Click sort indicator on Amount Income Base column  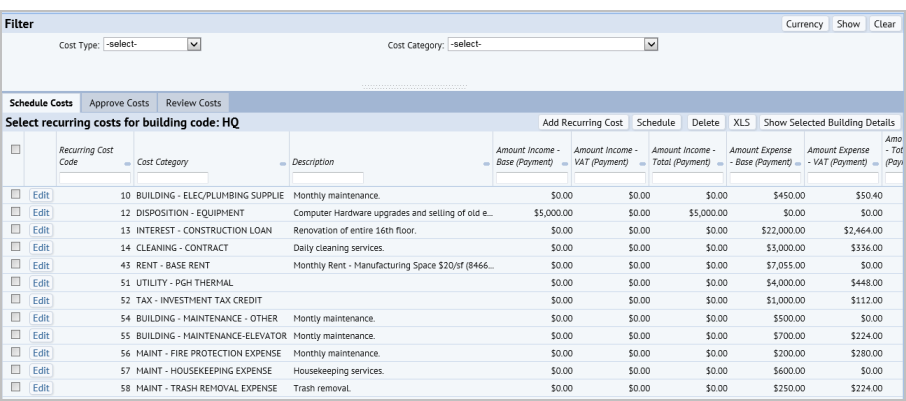click(x=565, y=163)
